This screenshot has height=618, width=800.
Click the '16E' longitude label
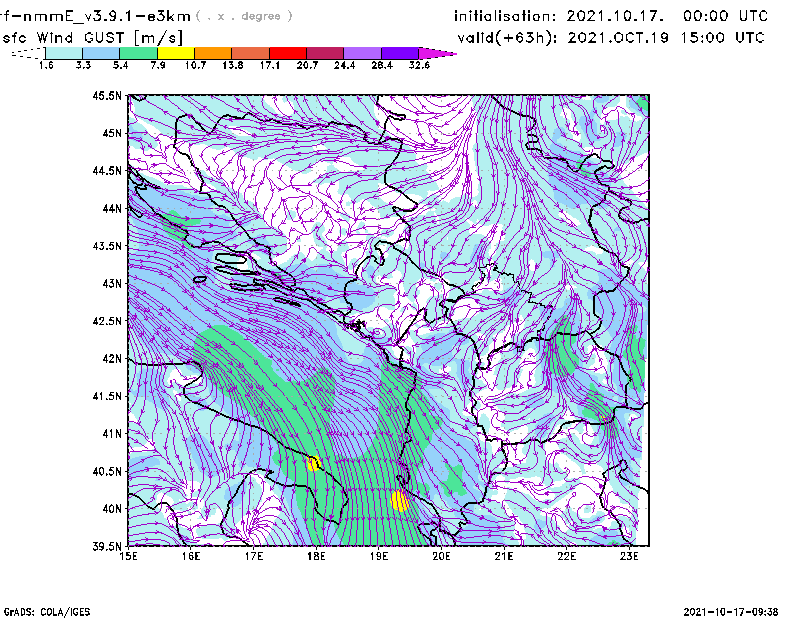click(x=191, y=556)
